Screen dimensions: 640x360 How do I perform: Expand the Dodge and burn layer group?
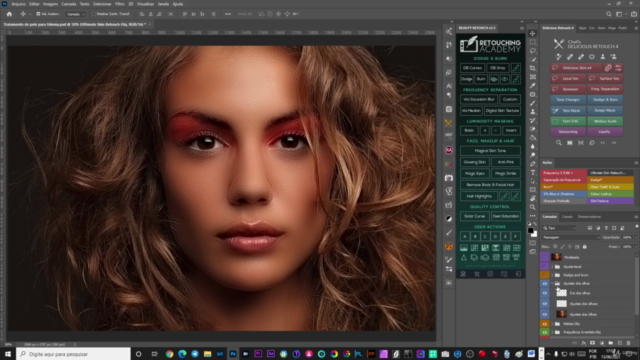tap(553, 275)
